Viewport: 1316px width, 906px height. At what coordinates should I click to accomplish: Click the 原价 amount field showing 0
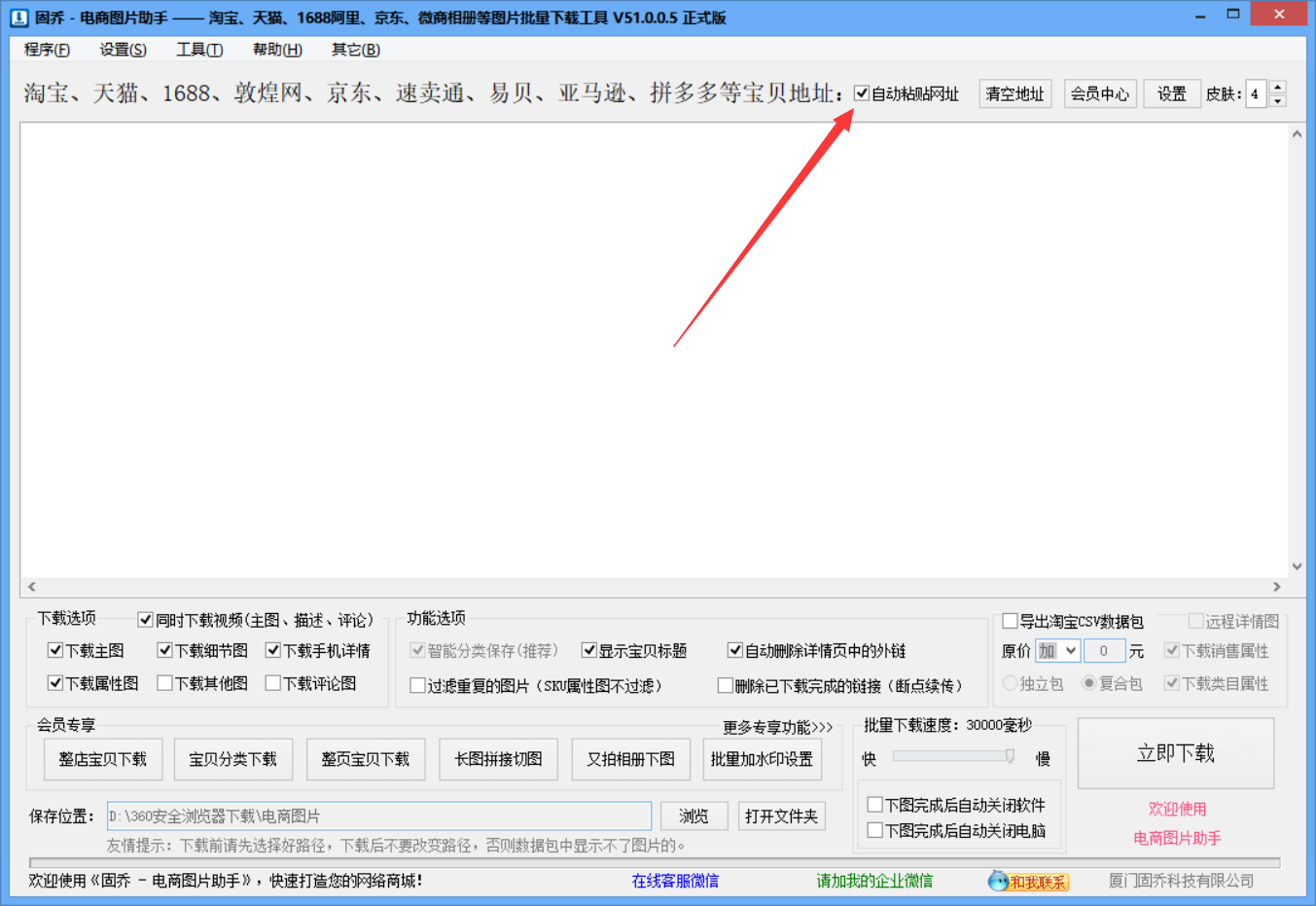tap(1104, 651)
